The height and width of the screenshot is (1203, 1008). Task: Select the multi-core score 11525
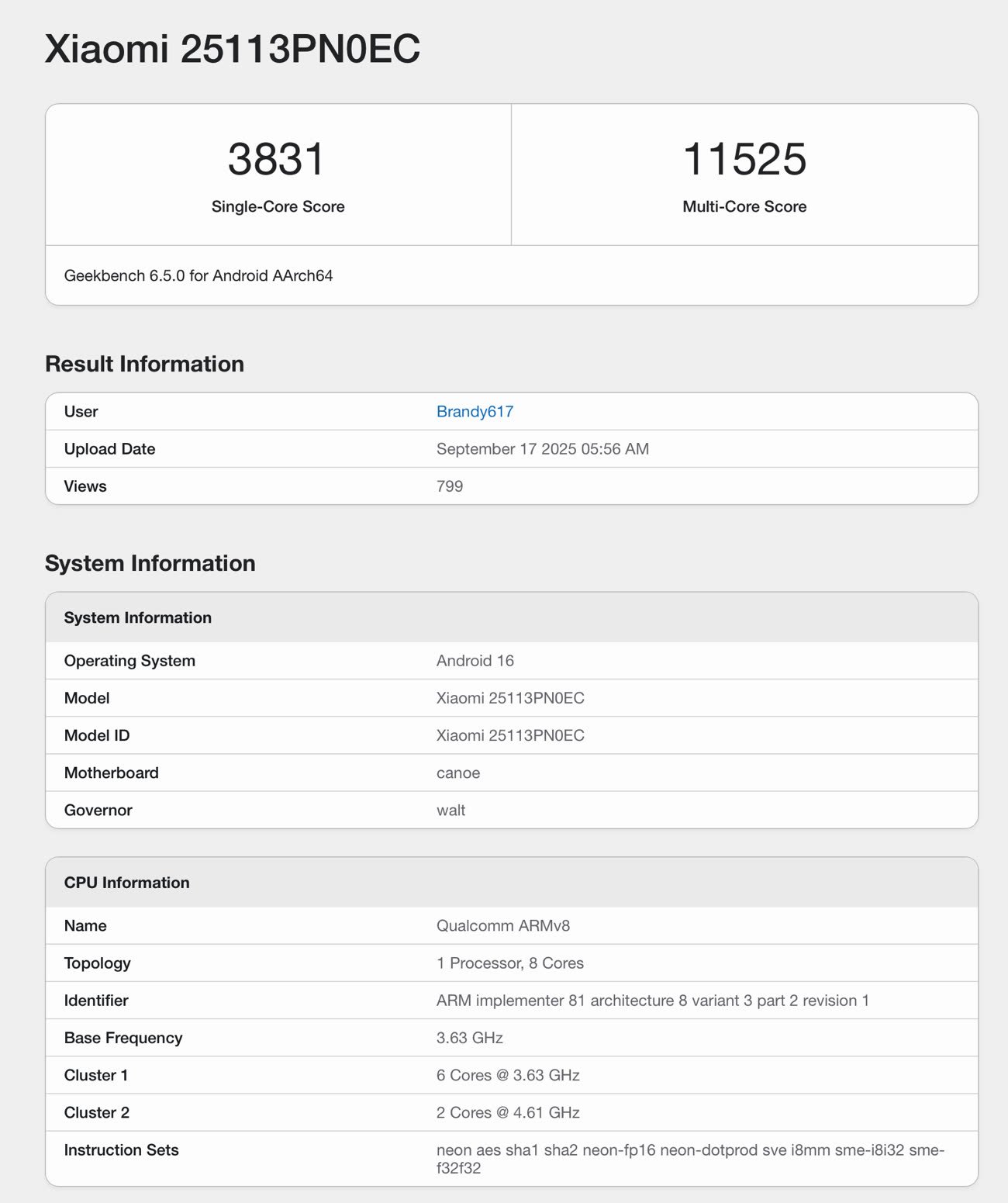(x=744, y=159)
